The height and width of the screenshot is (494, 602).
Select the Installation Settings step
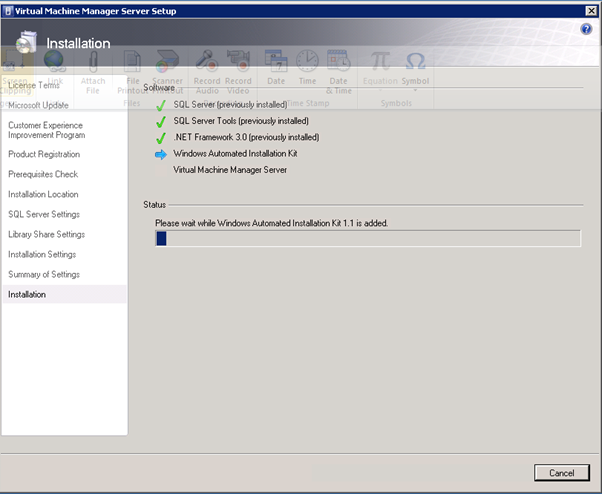point(42,254)
